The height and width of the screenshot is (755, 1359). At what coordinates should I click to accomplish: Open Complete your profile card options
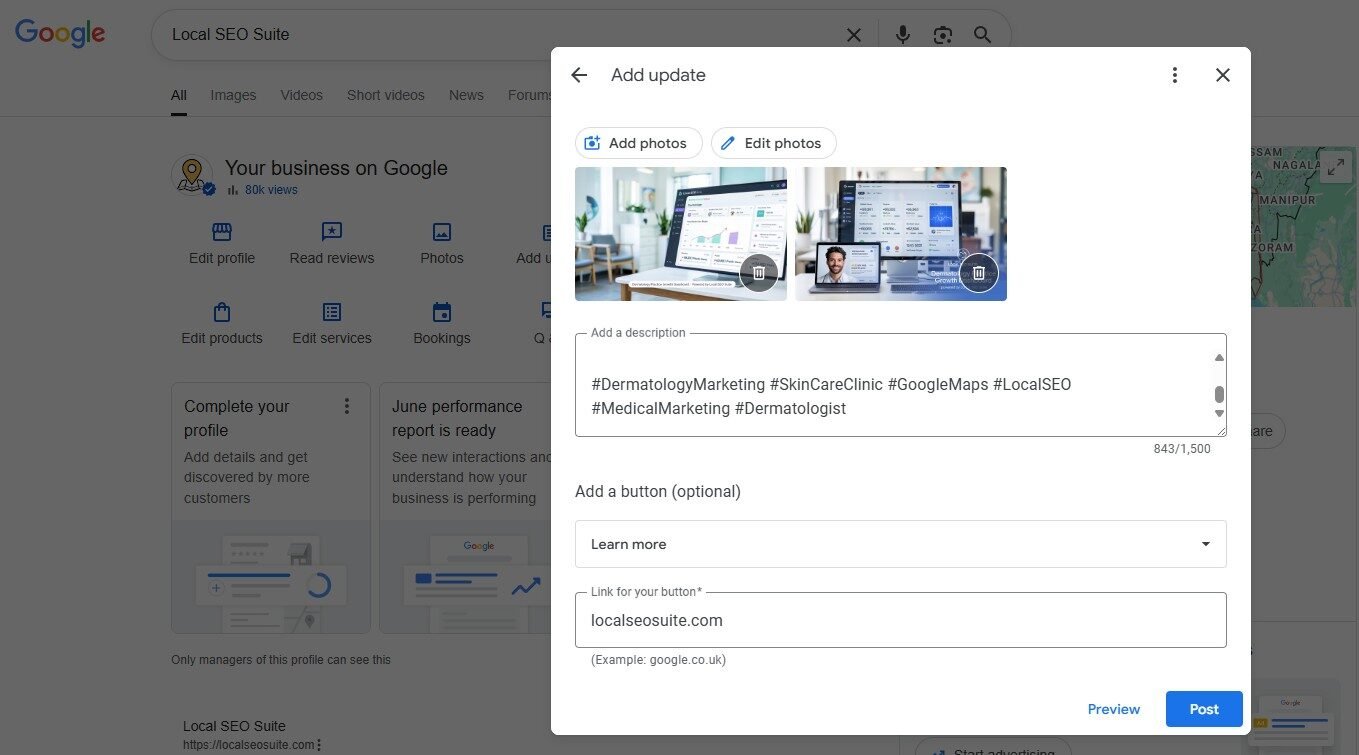coord(347,406)
